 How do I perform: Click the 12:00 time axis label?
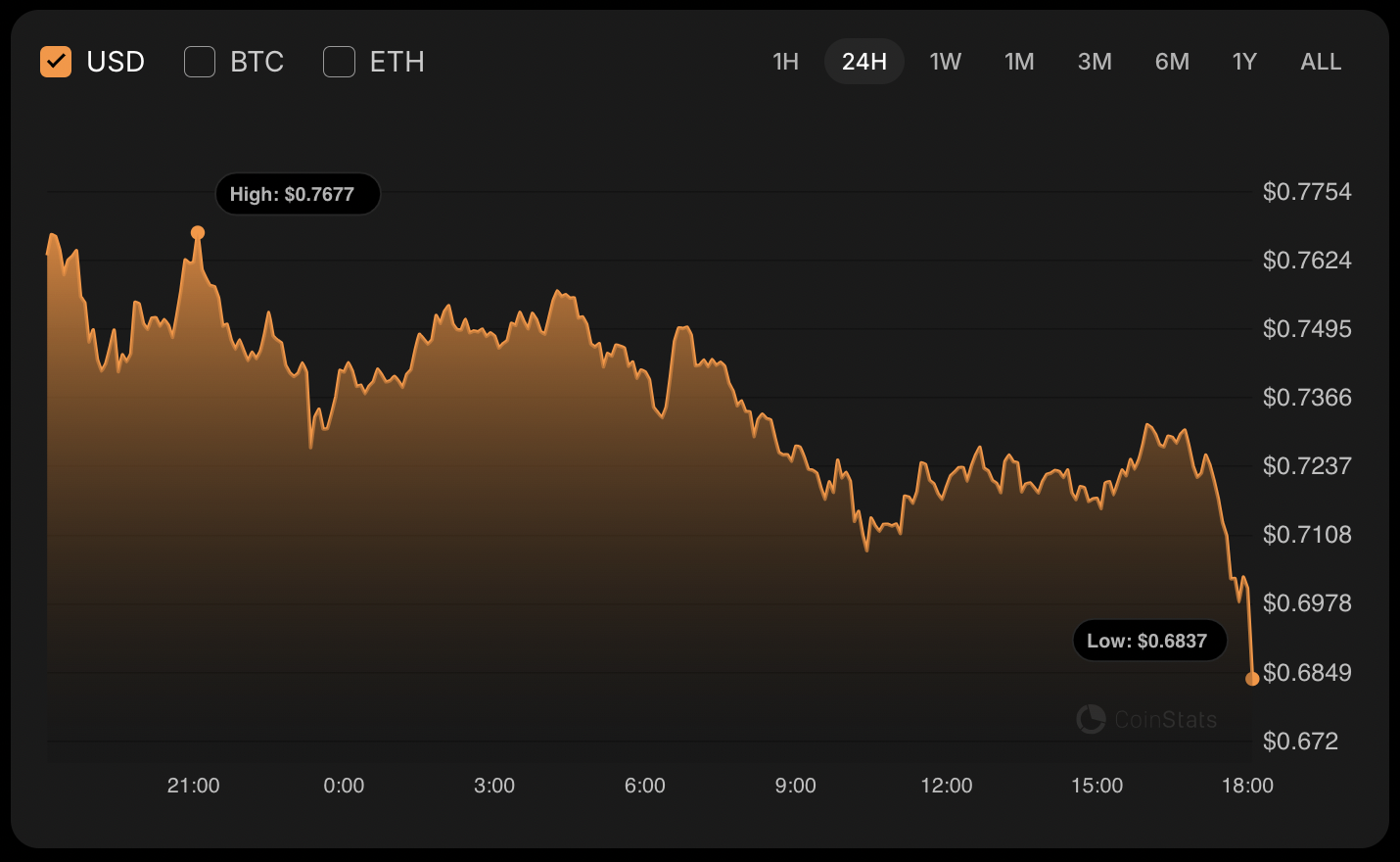[946, 786]
